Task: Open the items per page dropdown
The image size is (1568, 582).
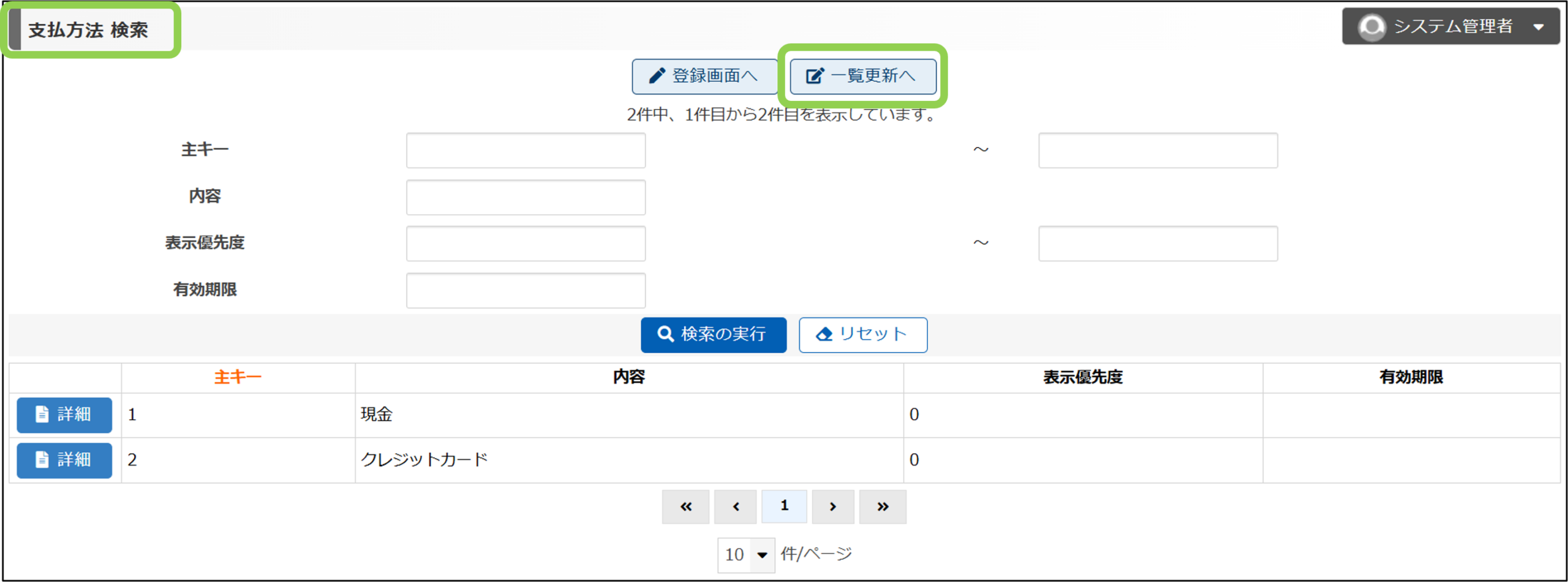Action: [x=745, y=554]
